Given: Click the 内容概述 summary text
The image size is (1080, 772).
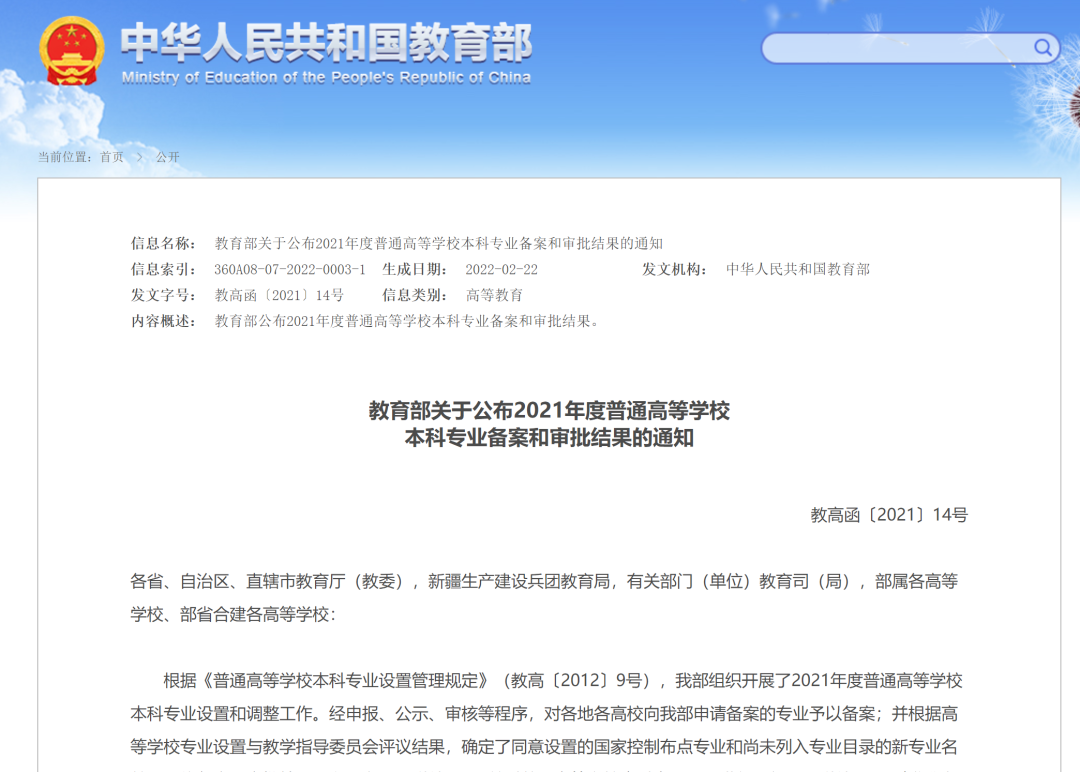Looking at the screenshot, I should [408, 321].
